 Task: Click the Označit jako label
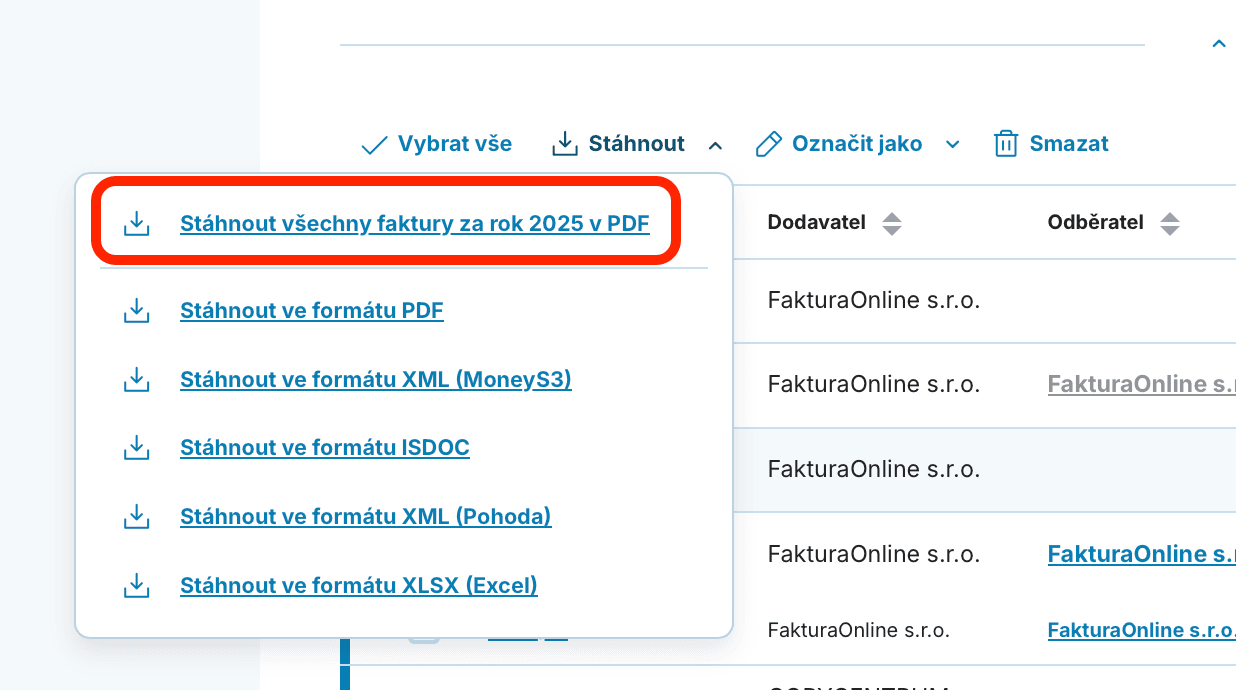[x=857, y=144]
